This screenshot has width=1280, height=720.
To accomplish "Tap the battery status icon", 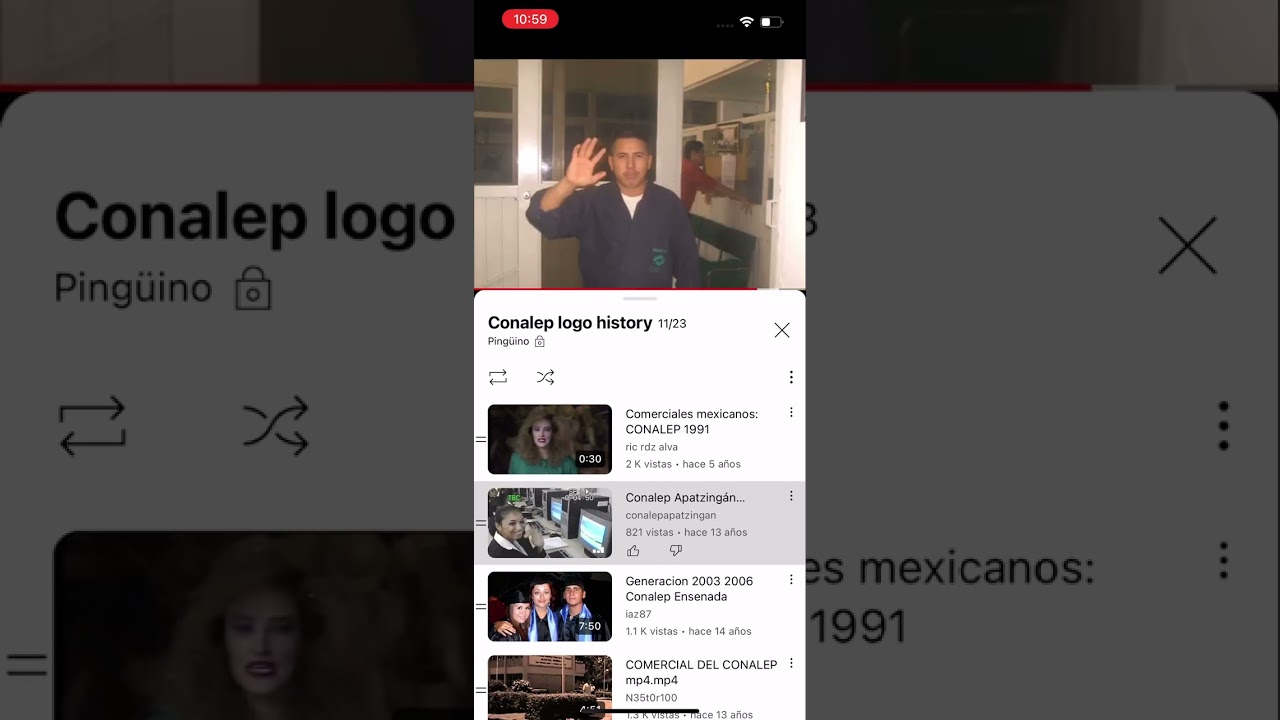I will 772,21.
